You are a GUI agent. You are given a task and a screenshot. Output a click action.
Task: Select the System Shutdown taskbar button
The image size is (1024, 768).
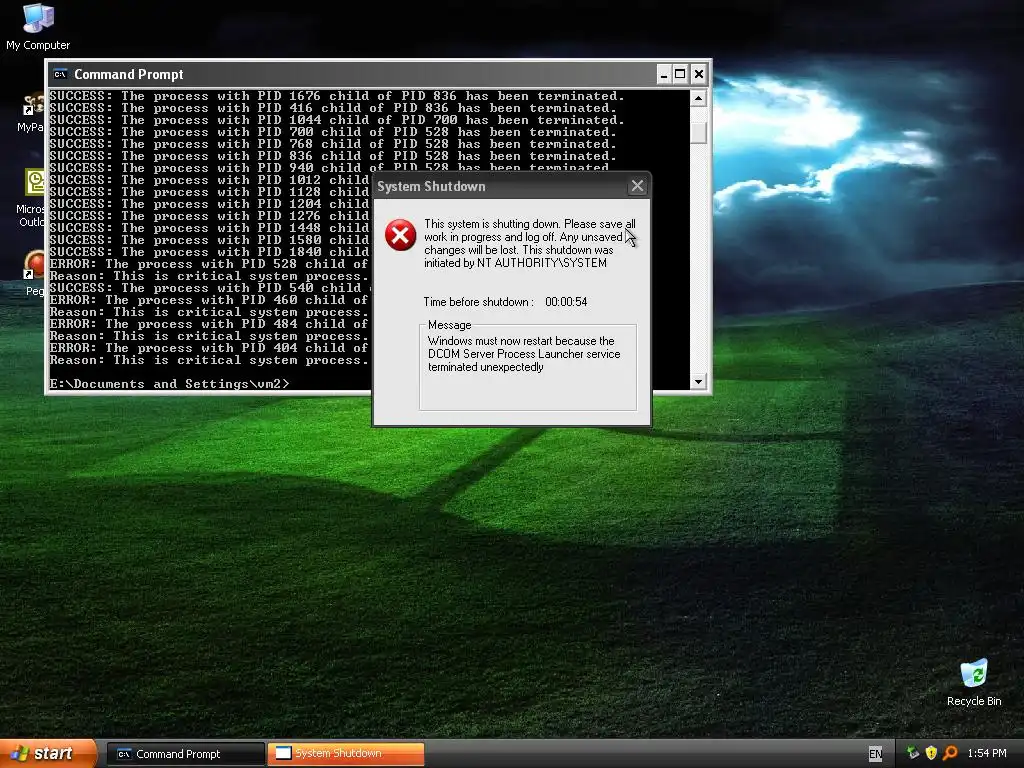(x=346, y=754)
